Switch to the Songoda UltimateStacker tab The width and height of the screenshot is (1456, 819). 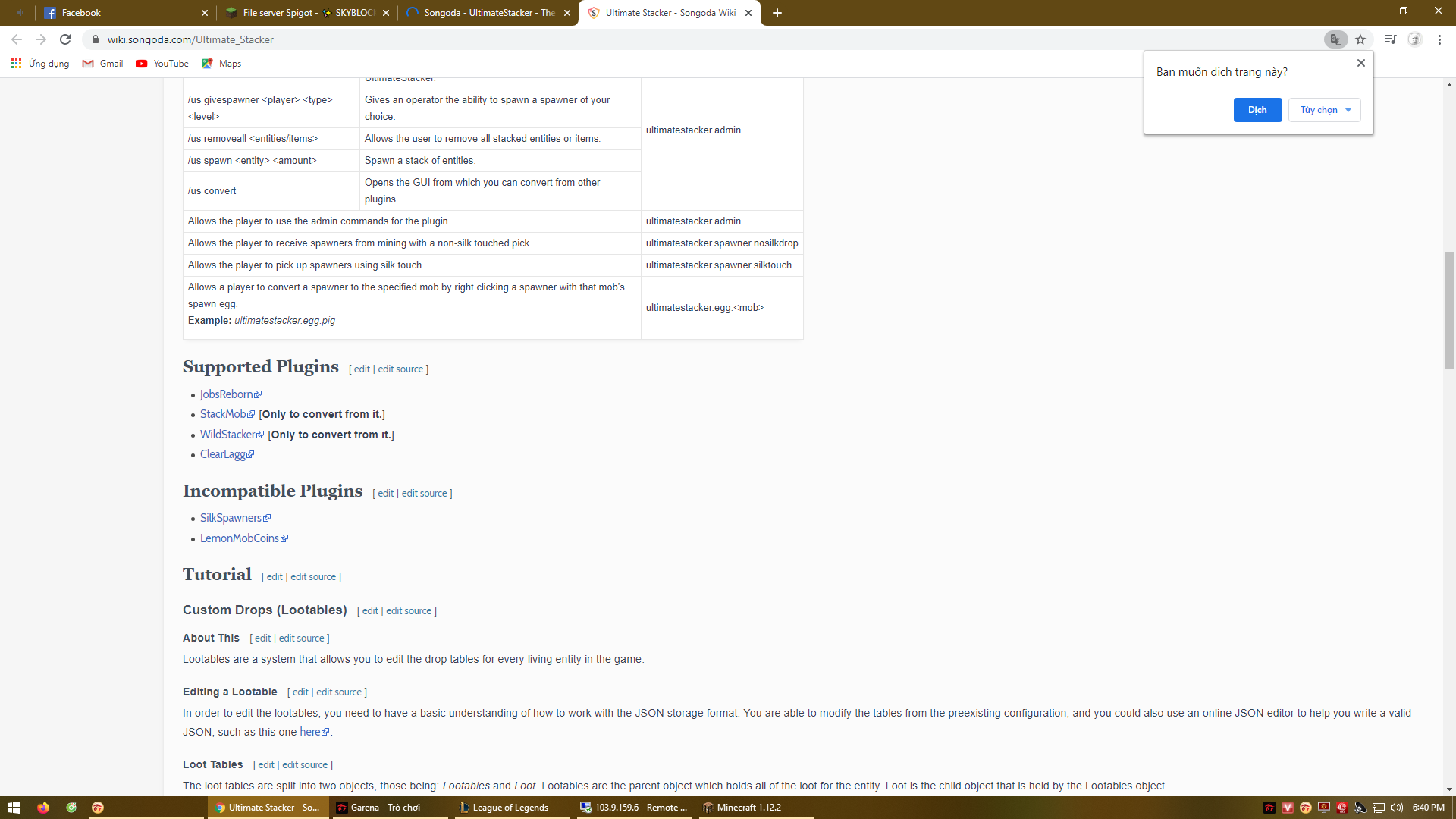tap(488, 13)
